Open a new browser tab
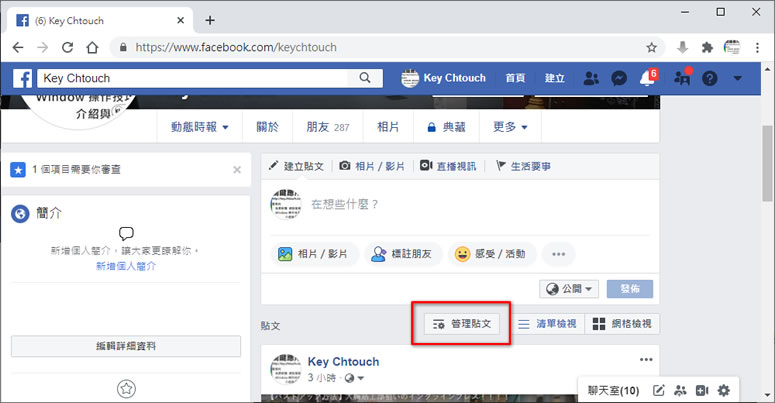 (x=210, y=20)
